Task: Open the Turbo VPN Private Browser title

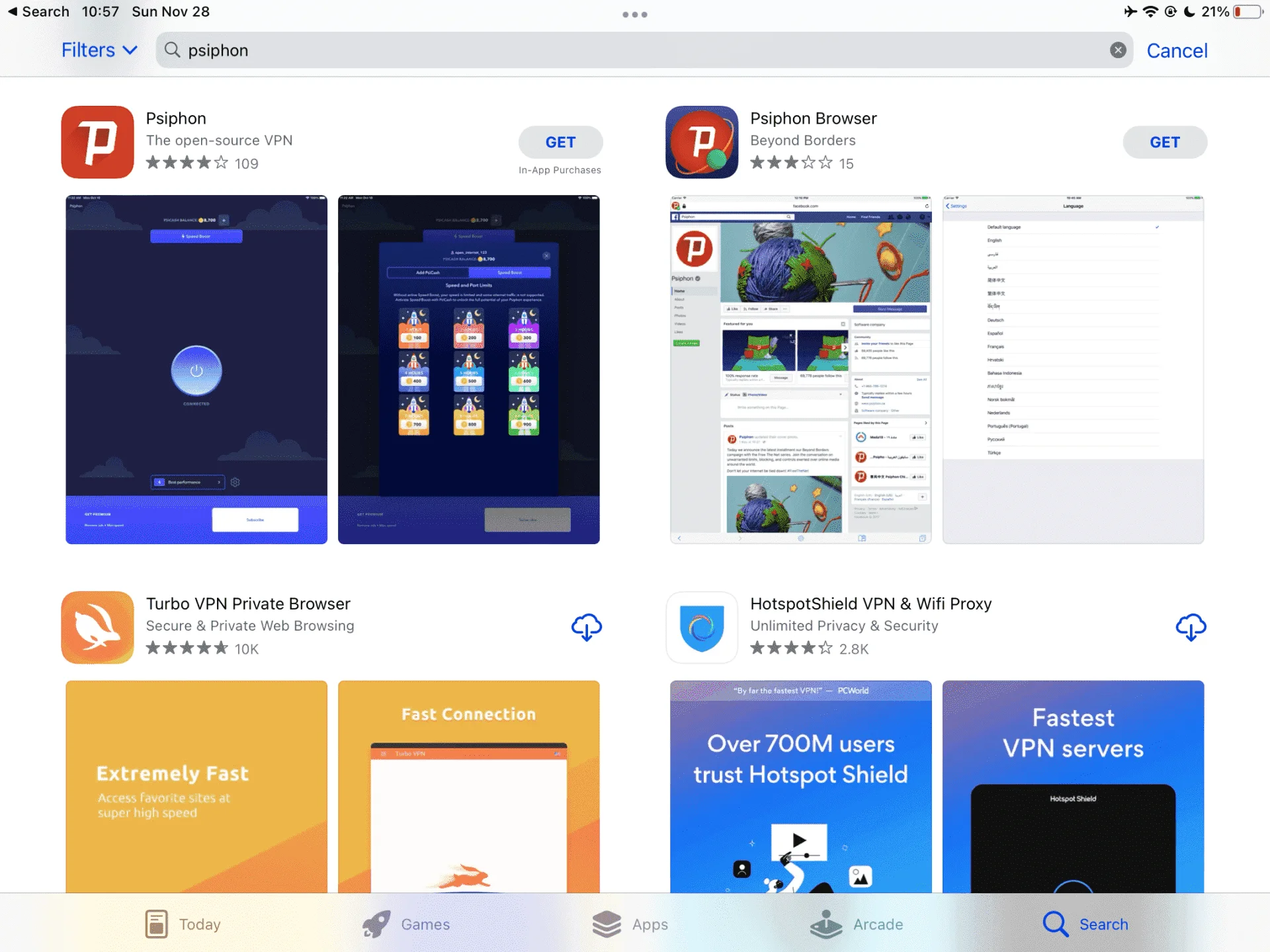Action: tap(248, 604)
